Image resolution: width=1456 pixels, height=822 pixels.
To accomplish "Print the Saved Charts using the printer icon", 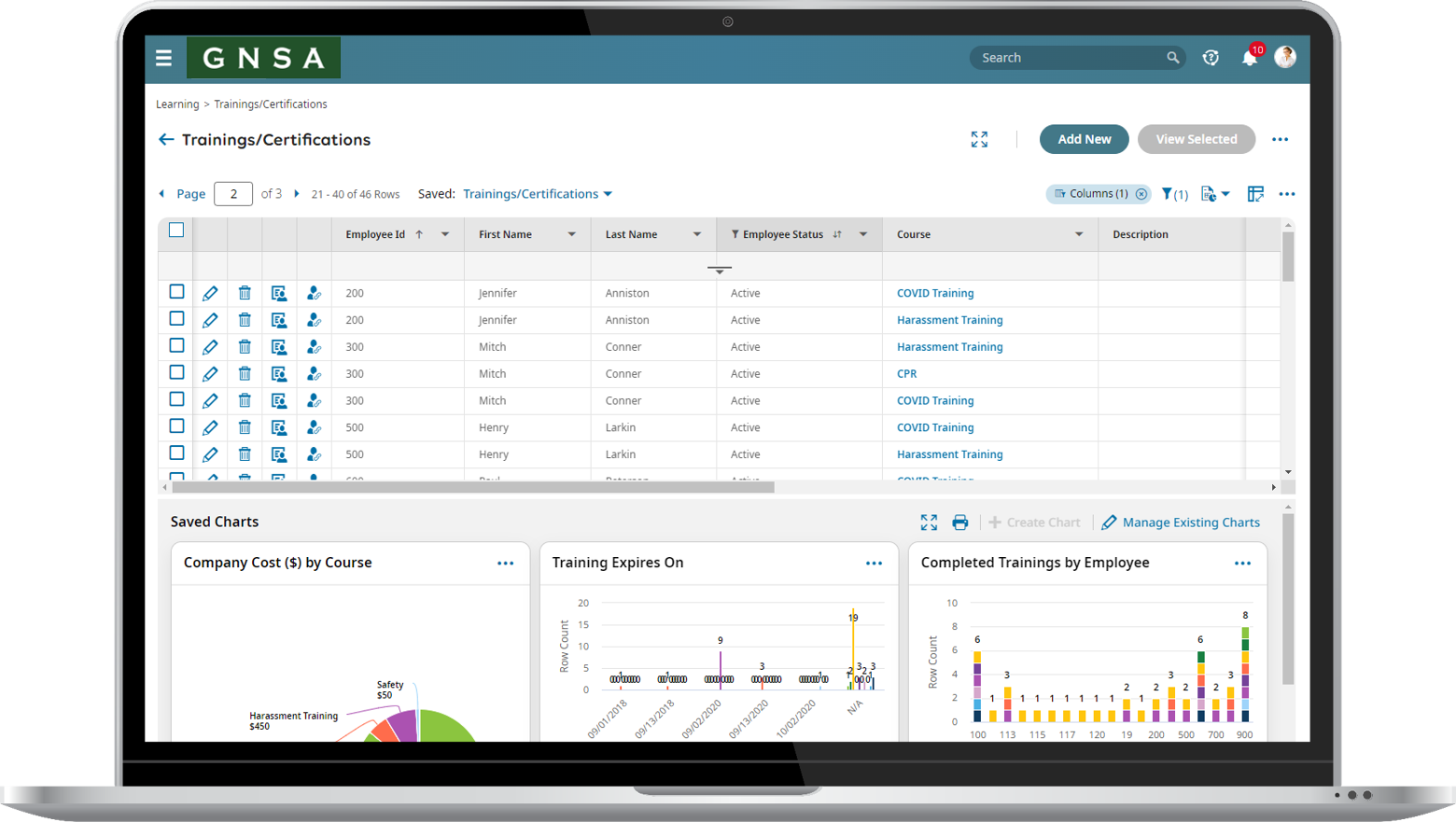I will (x=960, y=522).
